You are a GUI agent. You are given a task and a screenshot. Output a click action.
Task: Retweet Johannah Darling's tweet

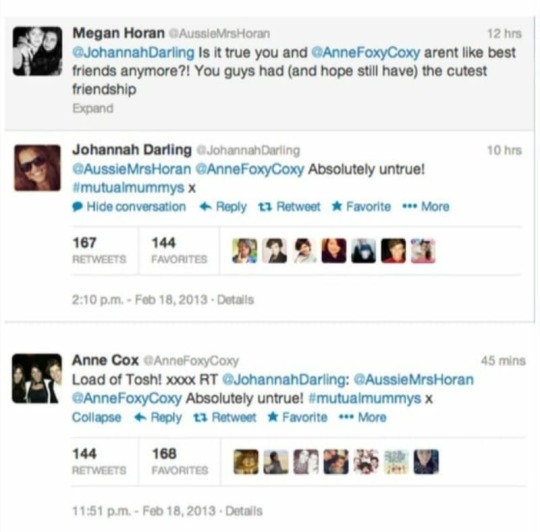[x=289, y=207]
